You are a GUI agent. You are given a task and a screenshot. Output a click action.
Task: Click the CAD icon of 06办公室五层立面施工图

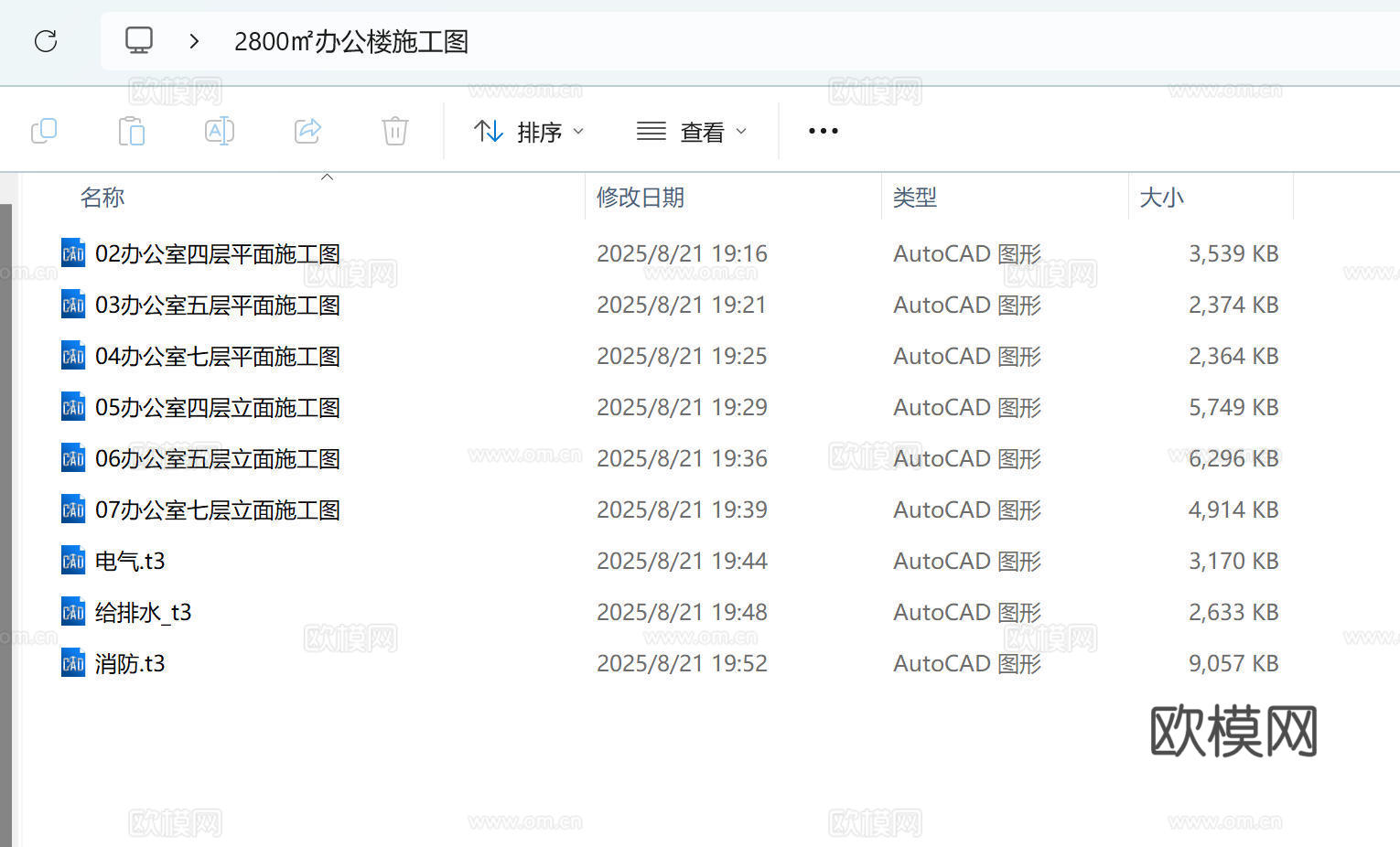pyautogui.click(x=73, y=458)
